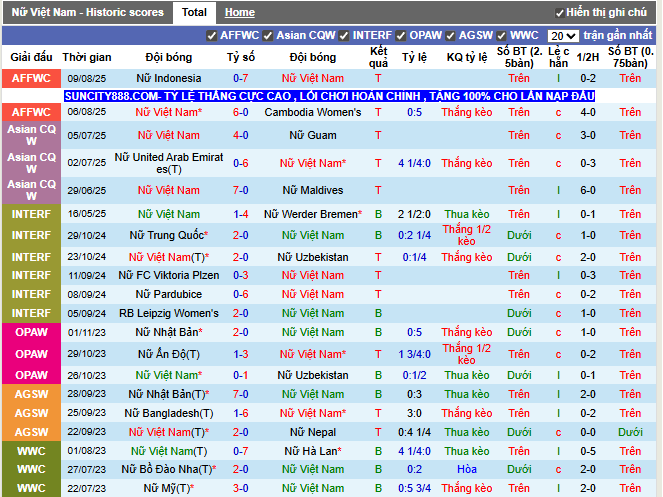663x497 pixels.
Task: Switch to the Total tab
Action: tap(194, 12)
